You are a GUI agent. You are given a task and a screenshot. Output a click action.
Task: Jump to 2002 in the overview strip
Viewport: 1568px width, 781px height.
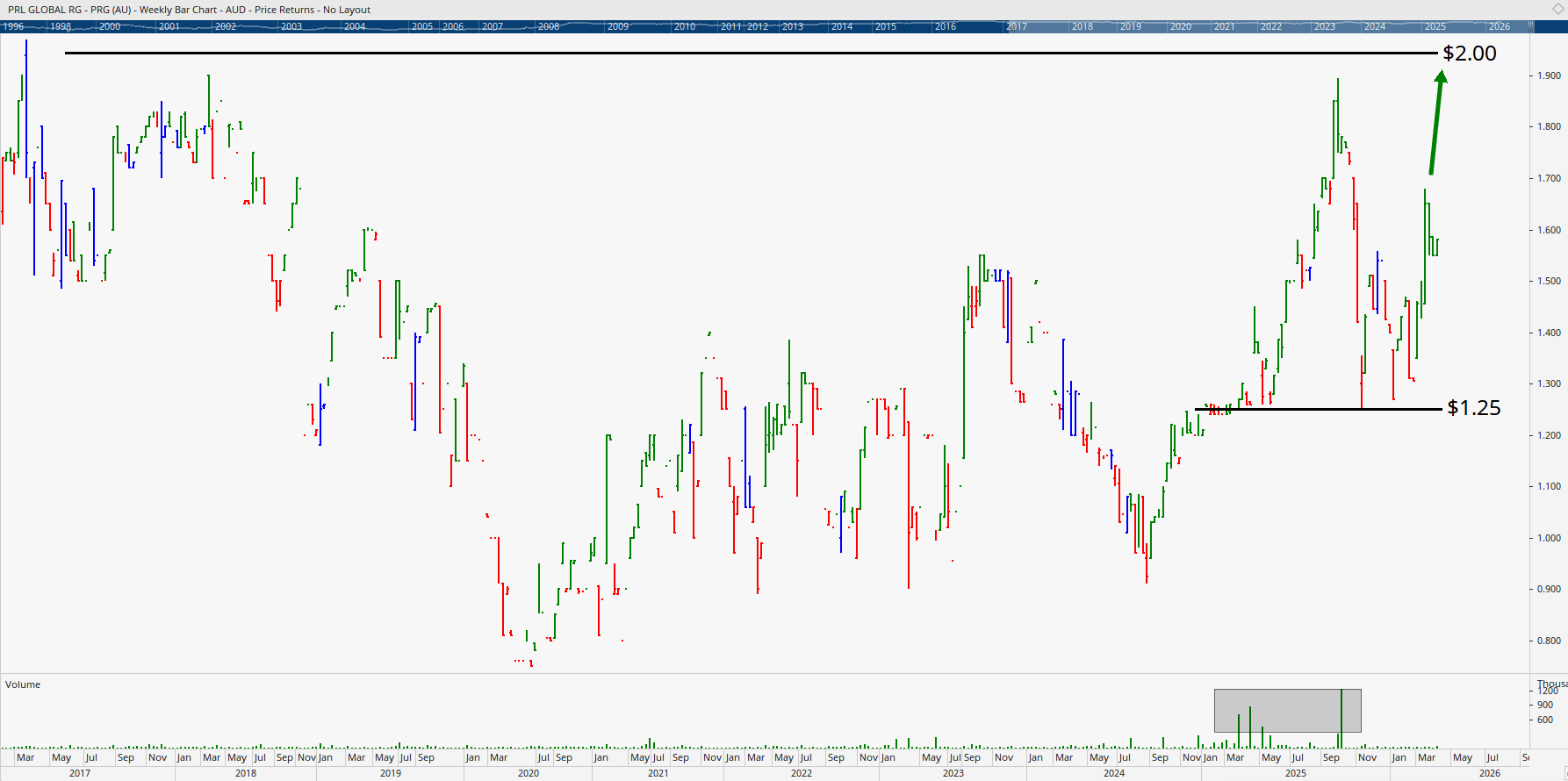[x=226, y=26]
